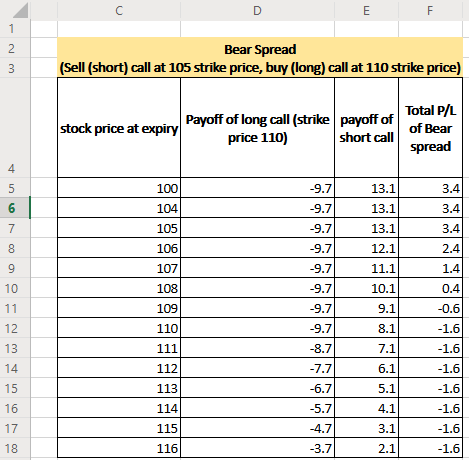Select row 1 header

point(15,29)
